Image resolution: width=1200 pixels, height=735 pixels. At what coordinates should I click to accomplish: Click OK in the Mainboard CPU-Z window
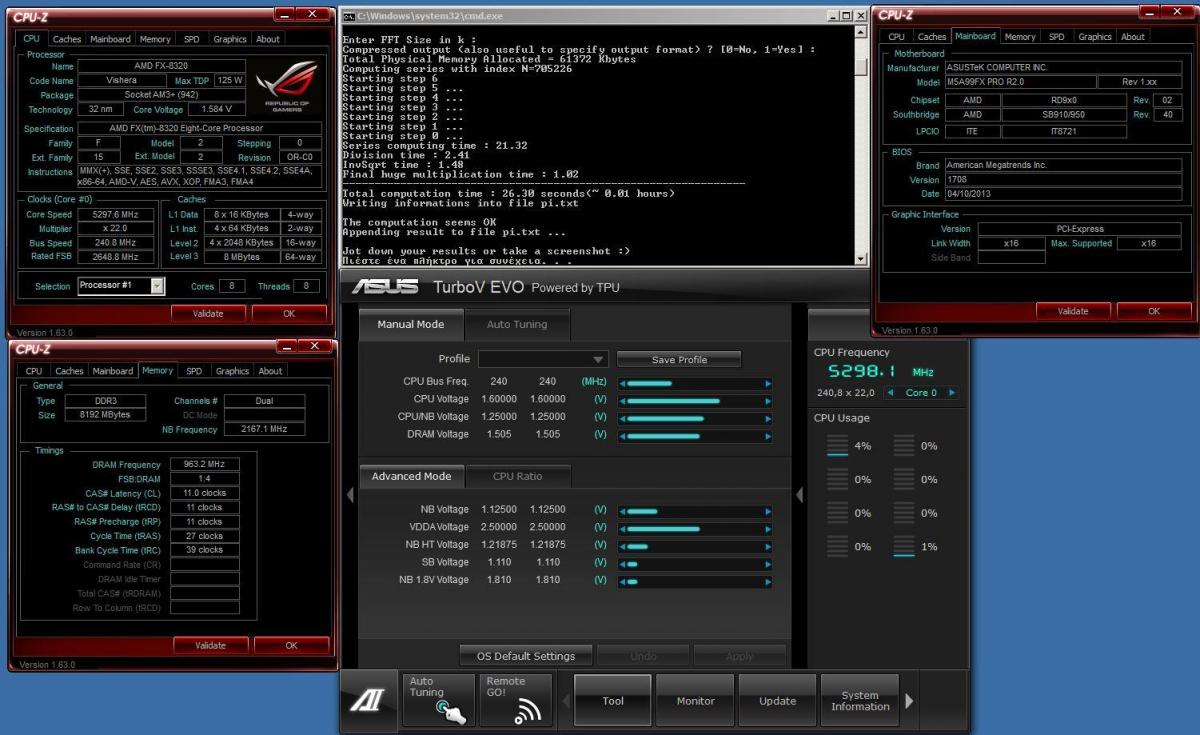pos(1154,311)
